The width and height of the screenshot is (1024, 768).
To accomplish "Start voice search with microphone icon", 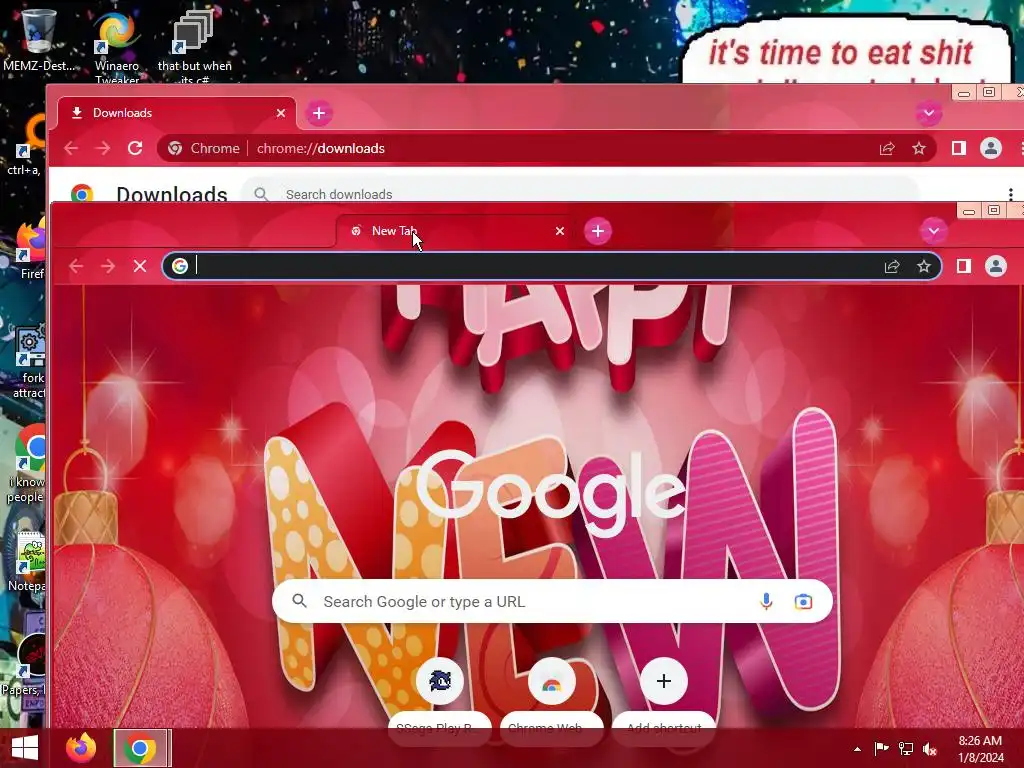I will point(767,601).
